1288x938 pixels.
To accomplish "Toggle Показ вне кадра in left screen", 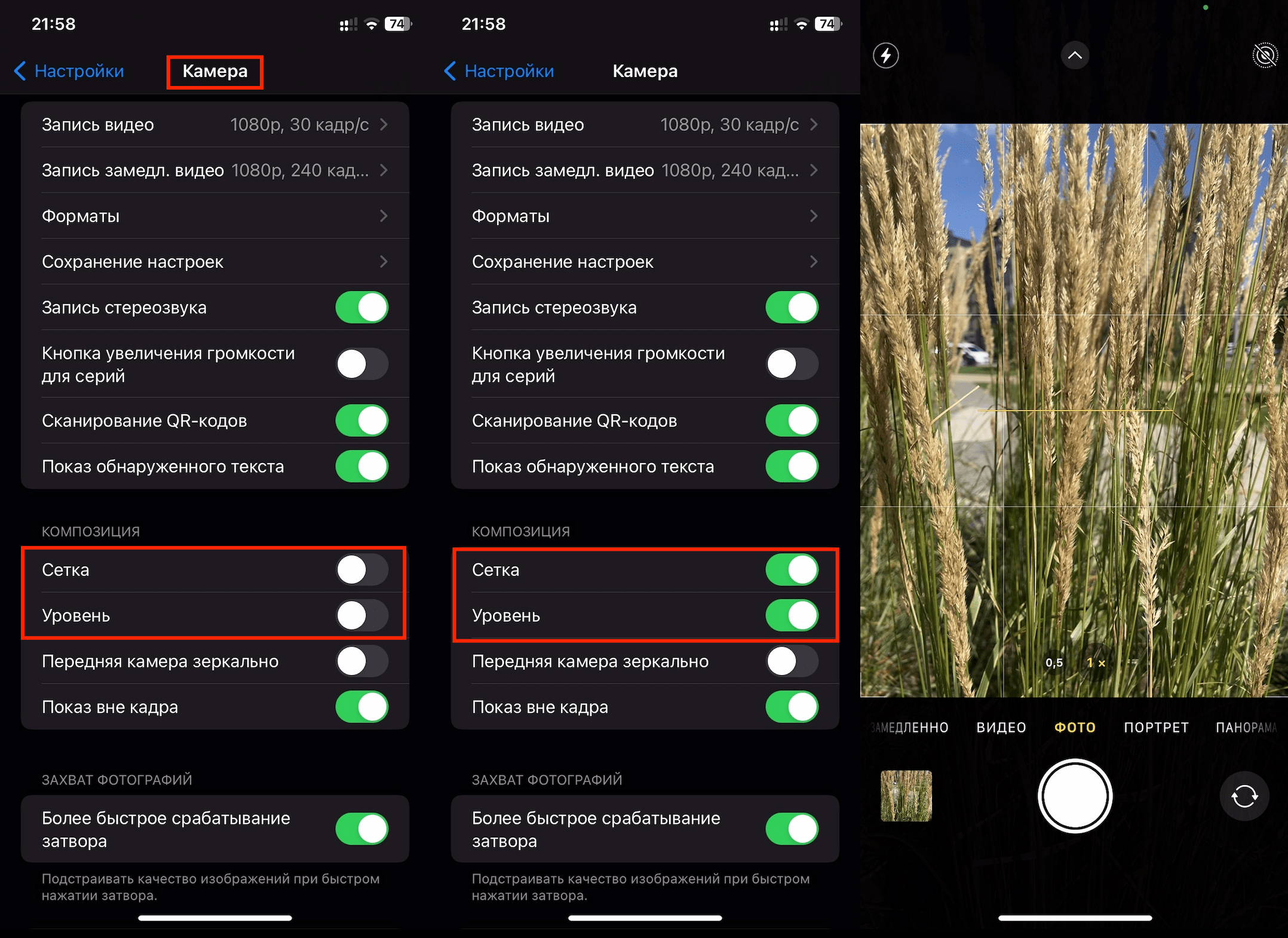I will click(362, 707).
